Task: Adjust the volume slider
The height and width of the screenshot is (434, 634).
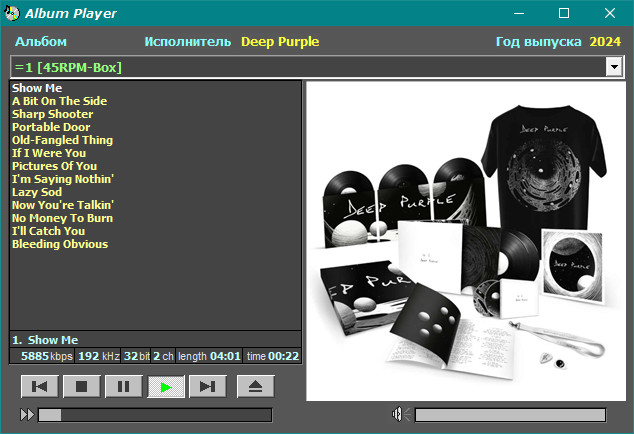Action: point(510,415)
